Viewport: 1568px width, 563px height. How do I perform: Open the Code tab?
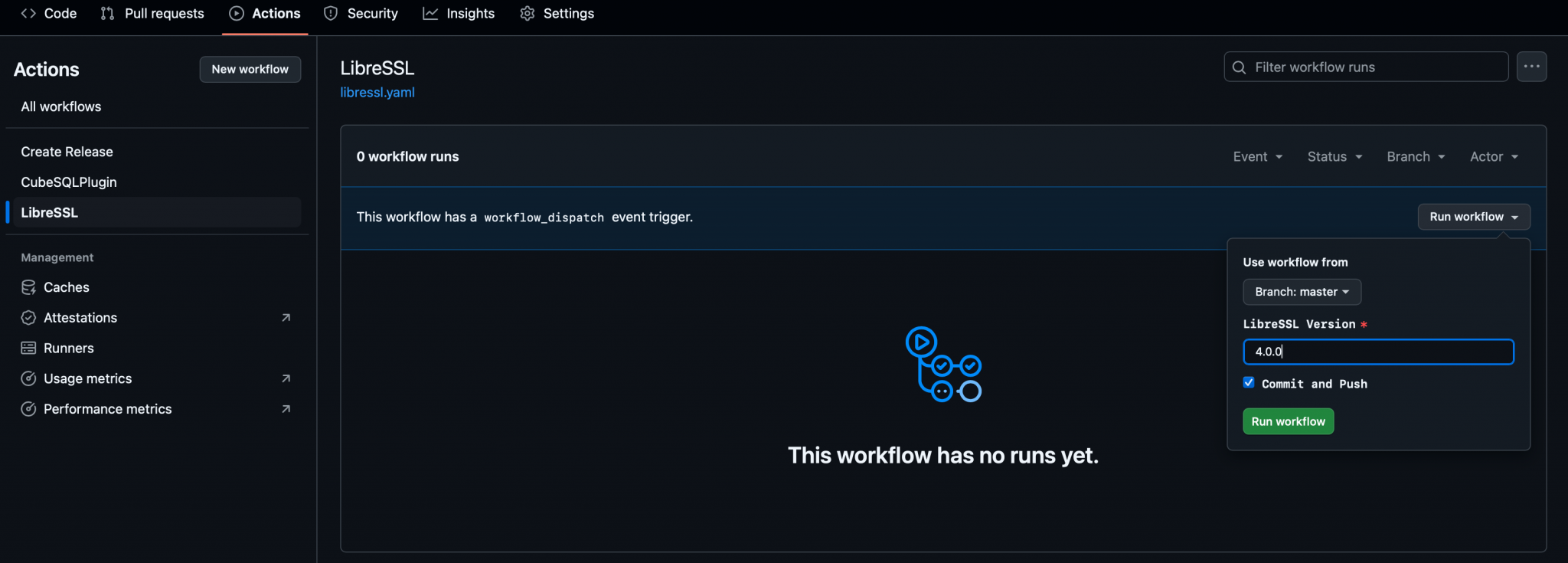[49, 14]
